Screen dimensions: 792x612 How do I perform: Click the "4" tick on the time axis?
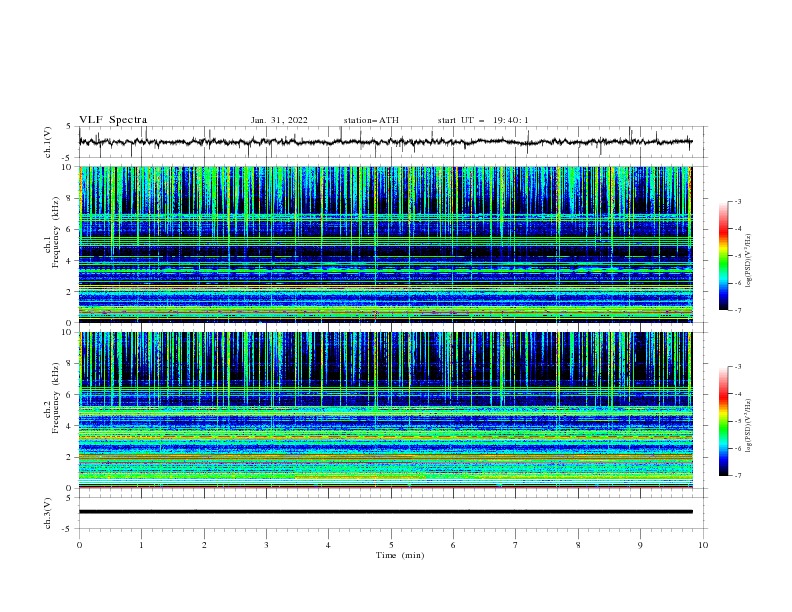tap(328, 545)
